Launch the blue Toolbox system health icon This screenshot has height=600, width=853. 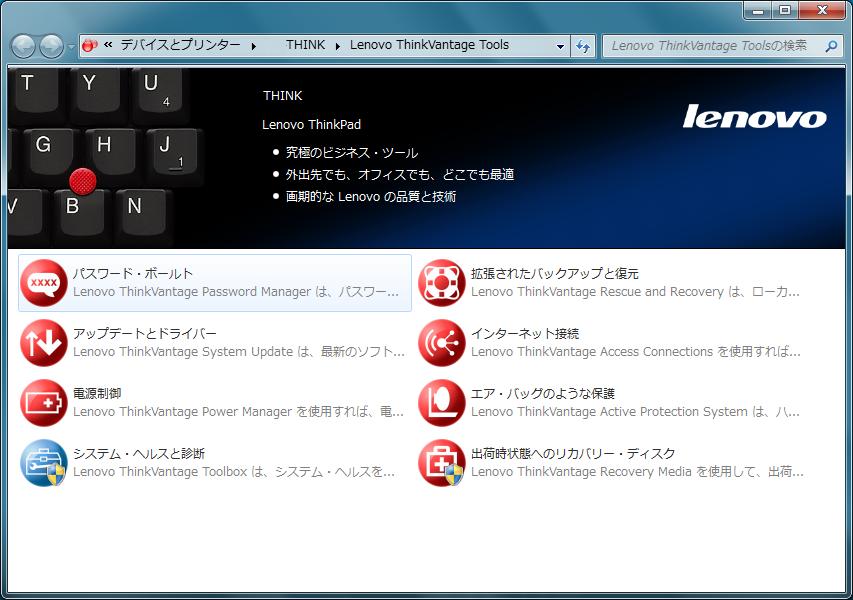(44, 463)
